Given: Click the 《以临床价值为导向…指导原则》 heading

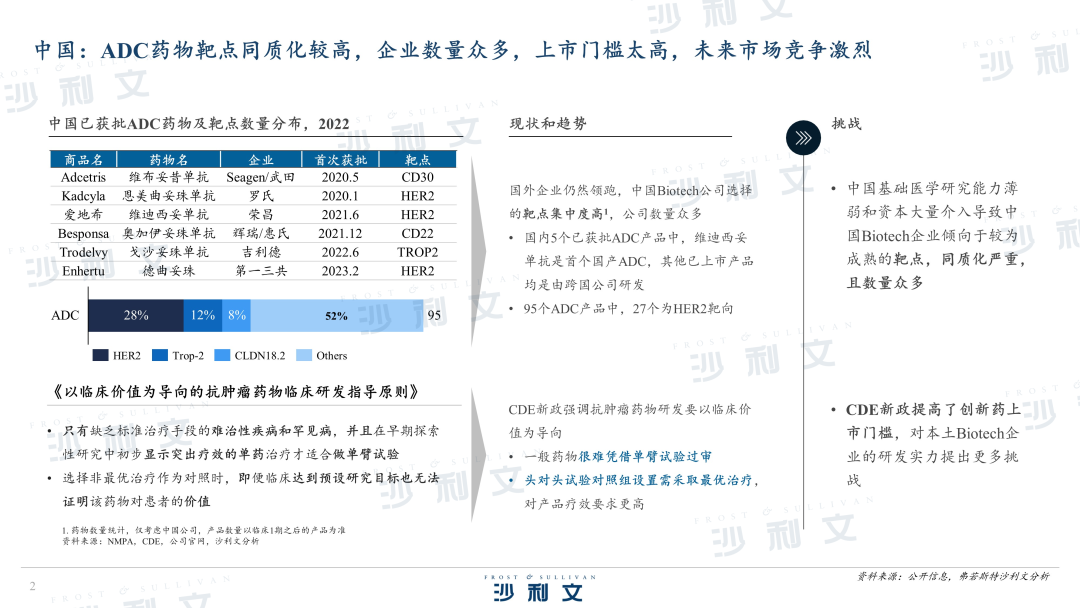Looking at the screenshot, I should click(x=234, y=392).
